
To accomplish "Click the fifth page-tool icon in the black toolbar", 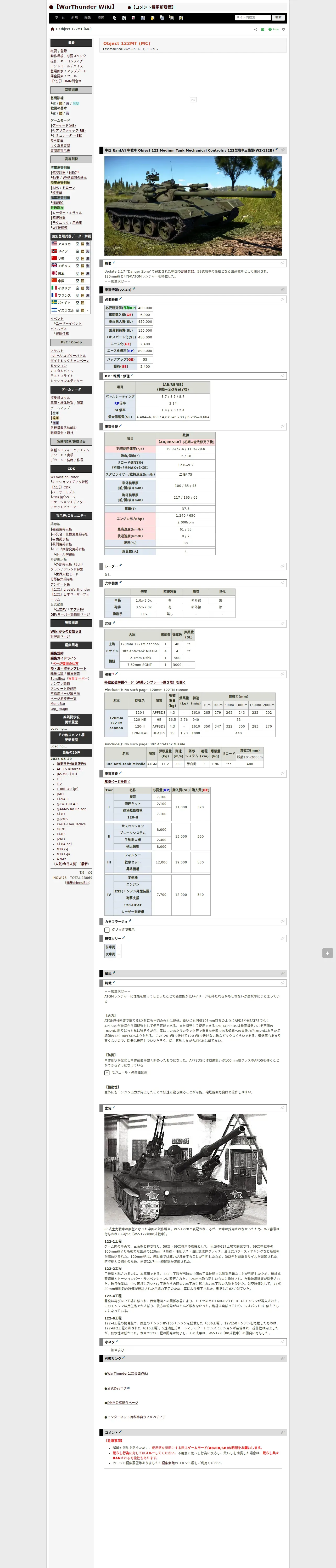I will click(153, 18).
